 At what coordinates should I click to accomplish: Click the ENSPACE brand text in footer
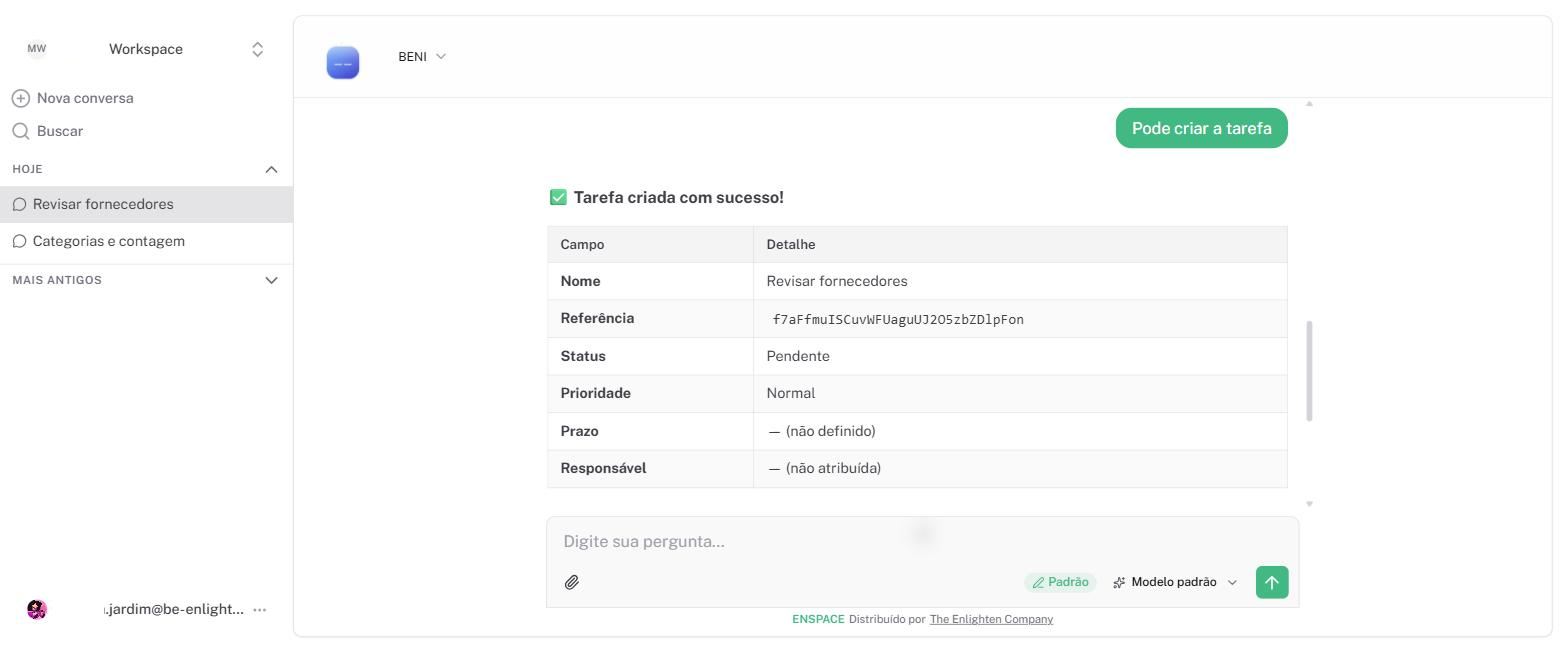pyautogui.click(x=818, y=619)
